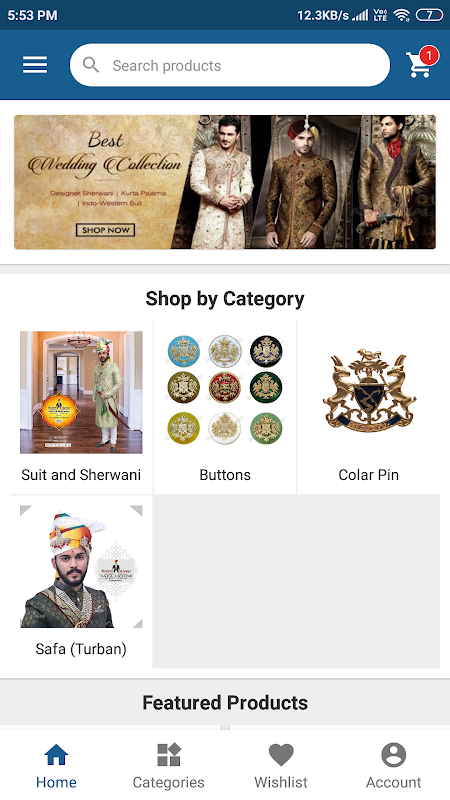The width and height of the screenshot is (450, 800).
Task: Focus the Search products field
Action: click(x=230, y=65)
